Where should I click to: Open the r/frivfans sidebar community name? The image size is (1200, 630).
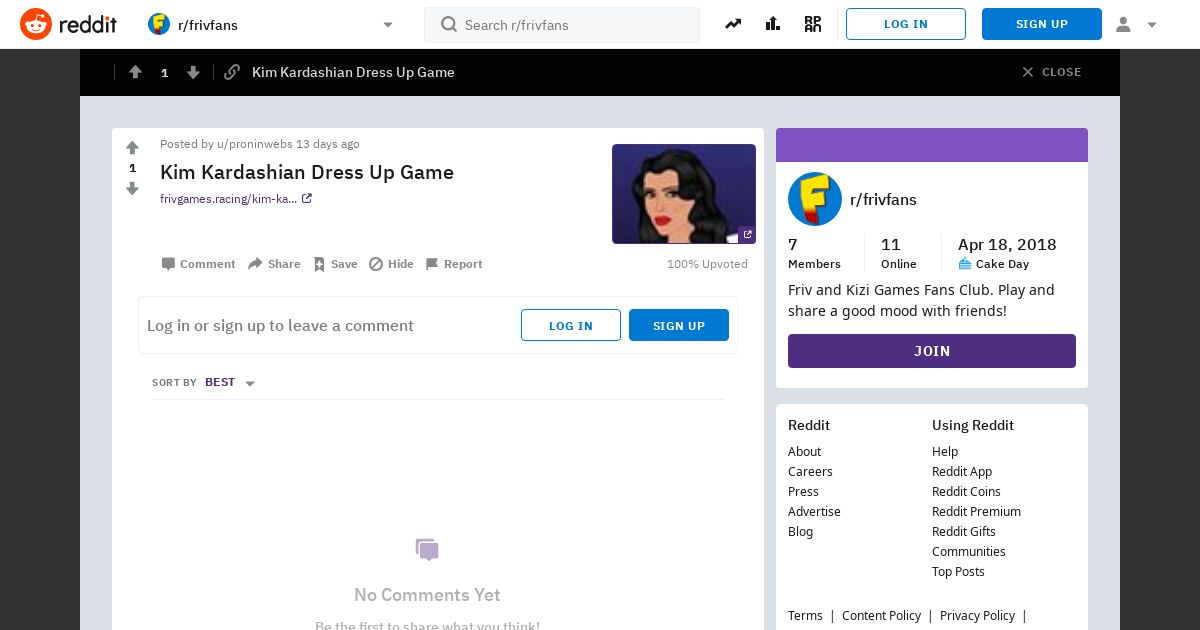pyautogui.click(x=883, y=199)
